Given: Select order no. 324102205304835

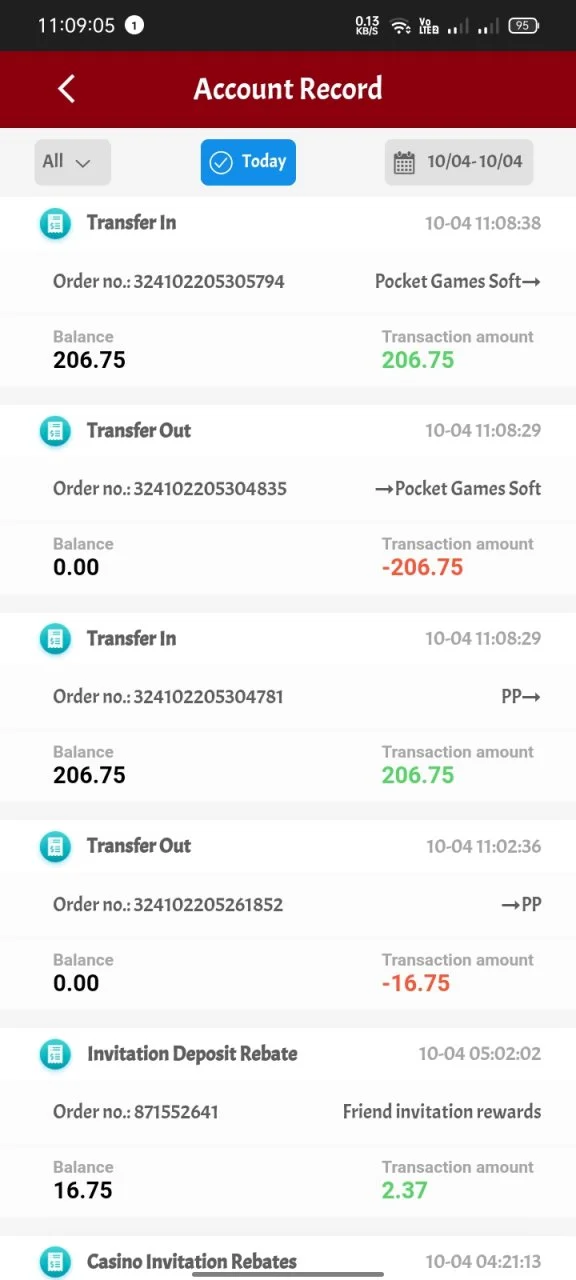Looking at the screenshot, I should 170,489.
